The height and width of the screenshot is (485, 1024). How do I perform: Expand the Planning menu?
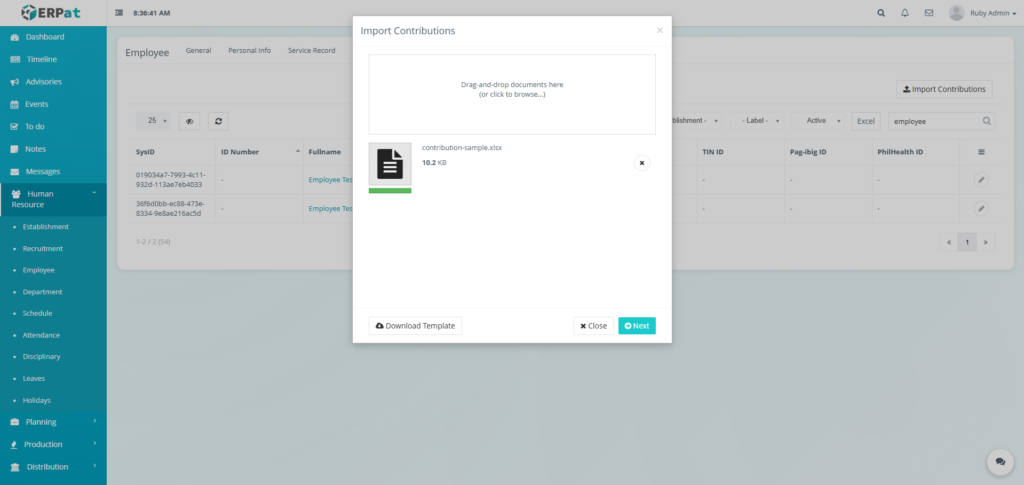point(53,422)
